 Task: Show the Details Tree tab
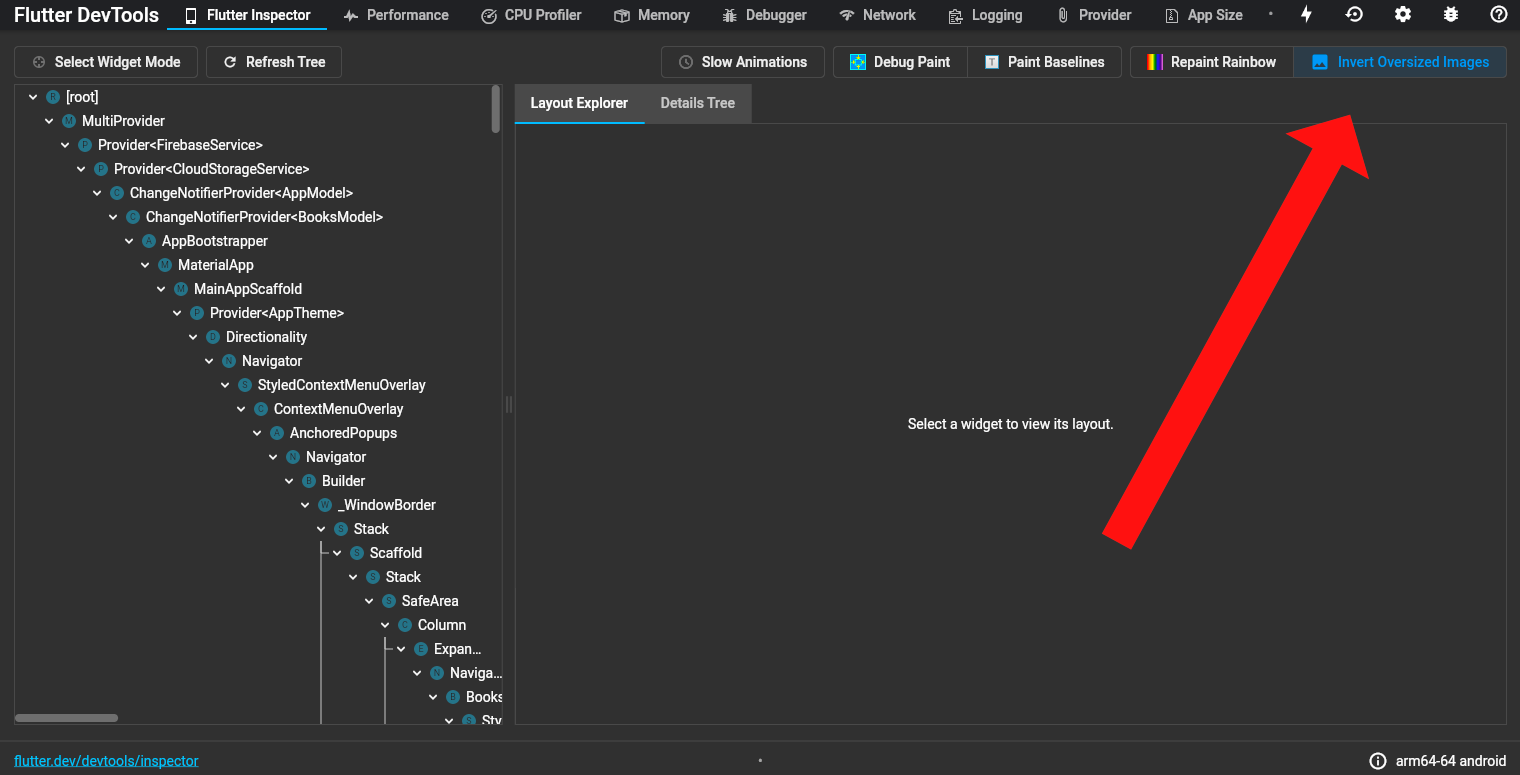click(698, 103)
